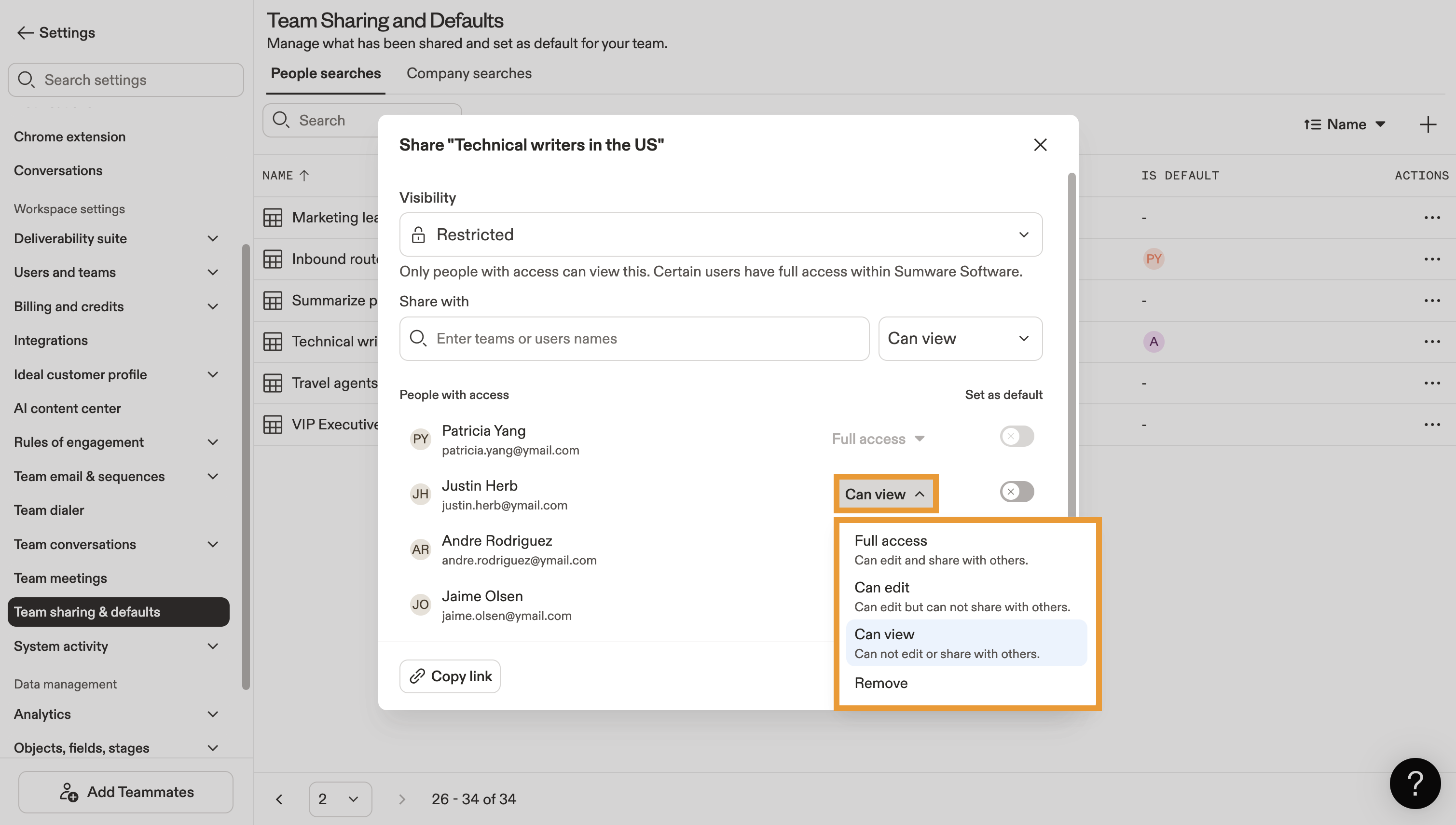Toggle set as default for Justin Herb
This screenshot has width=1456, height=825.
click(1016, 492)
